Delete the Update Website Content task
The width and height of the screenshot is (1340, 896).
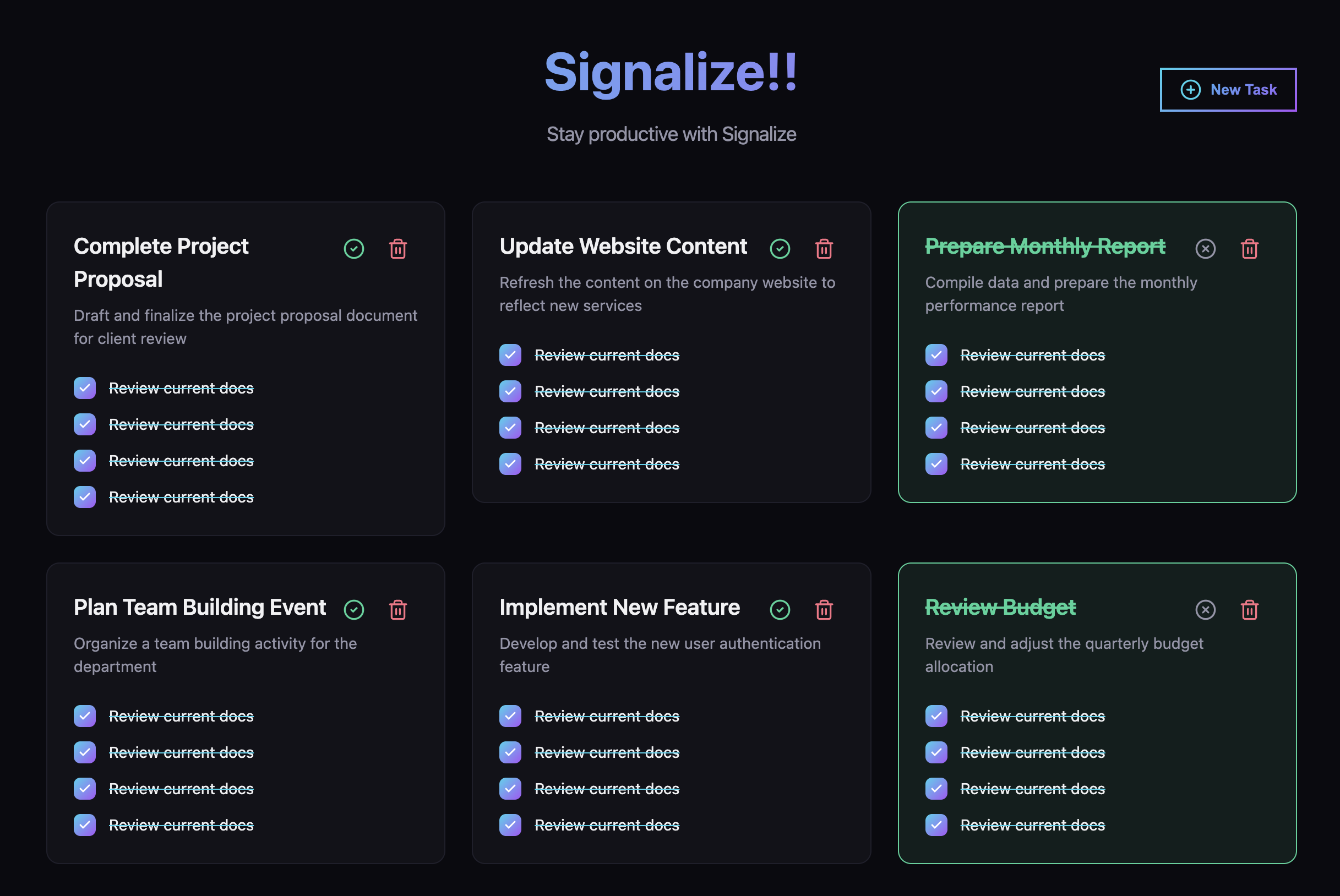(824, 249)
